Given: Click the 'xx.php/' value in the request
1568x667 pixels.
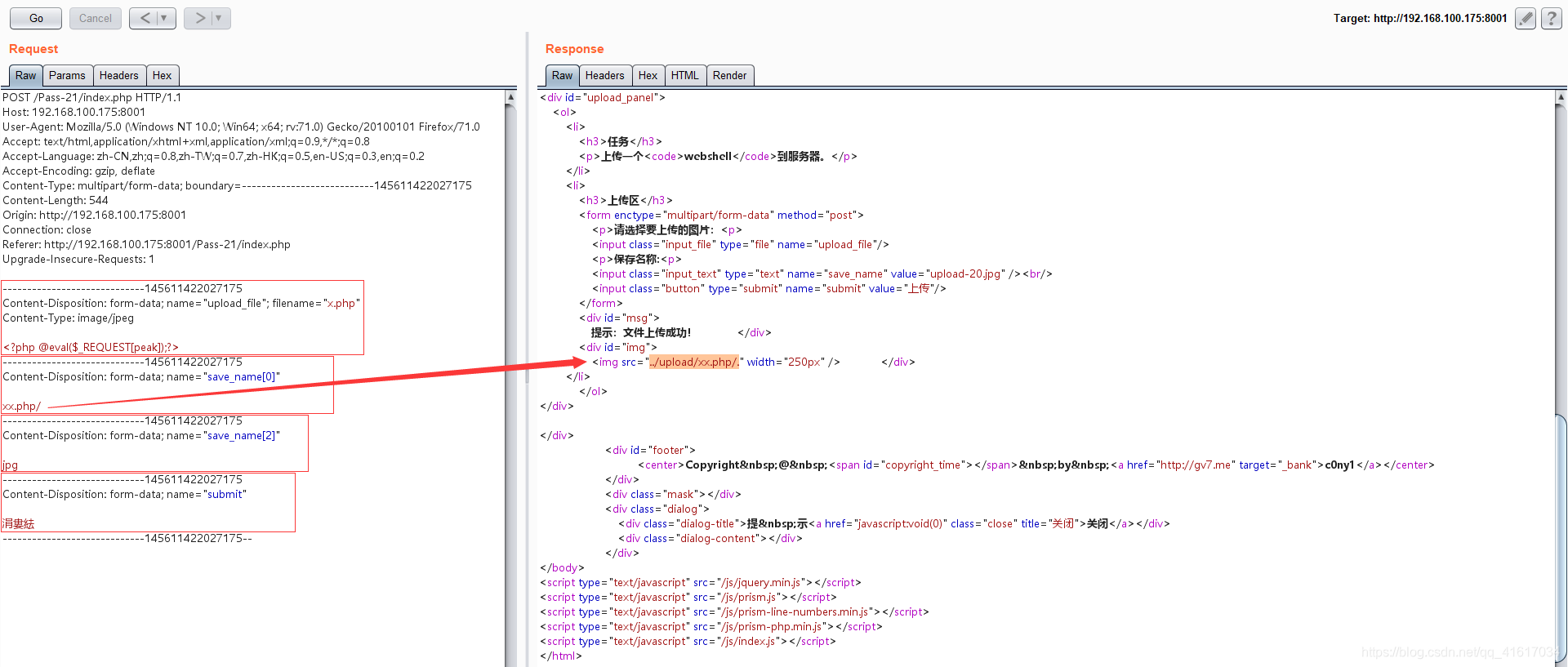Looking at the screenshot, I should pos(21,406).
